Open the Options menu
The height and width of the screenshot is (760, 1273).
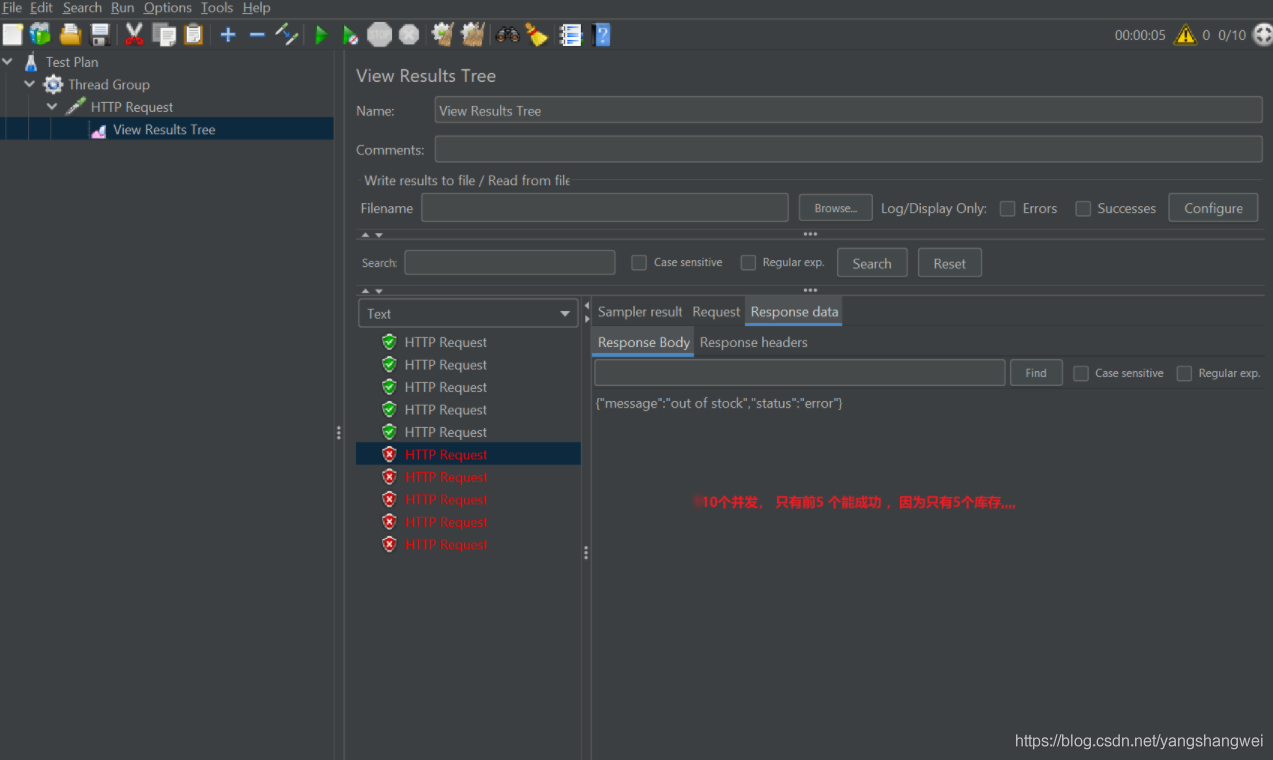[x=167, y=8]
